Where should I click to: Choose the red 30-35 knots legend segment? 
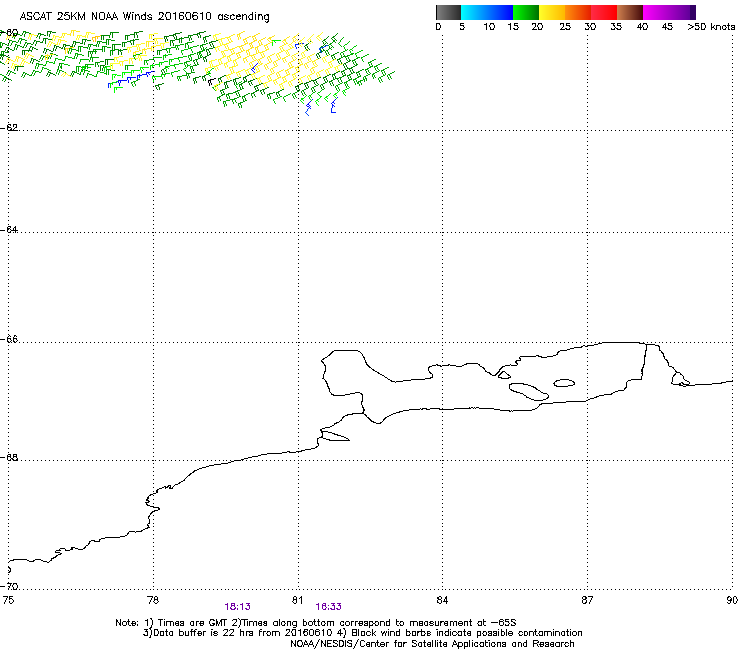(604, 12)
